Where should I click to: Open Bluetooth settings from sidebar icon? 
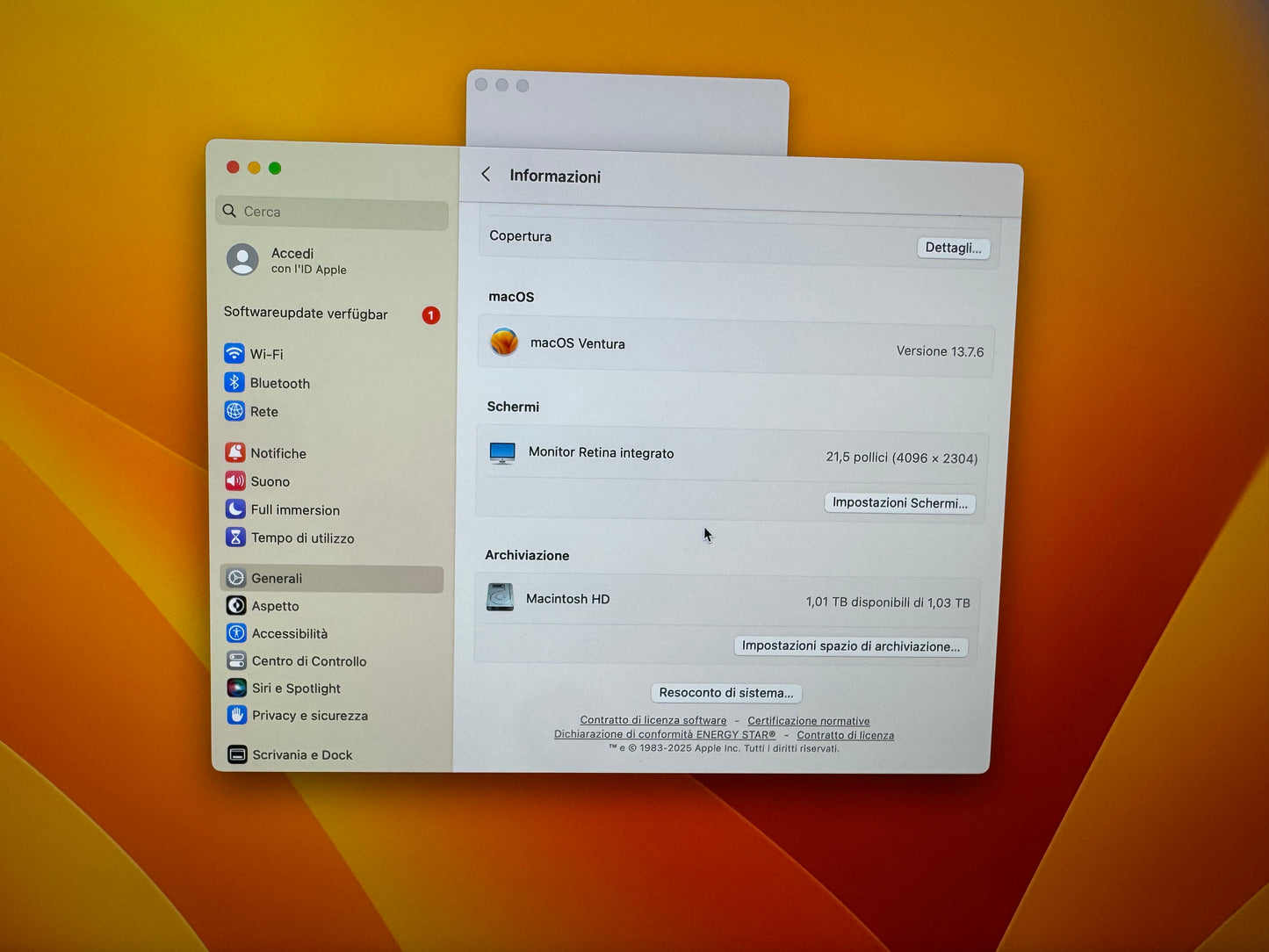pos(234,383)
